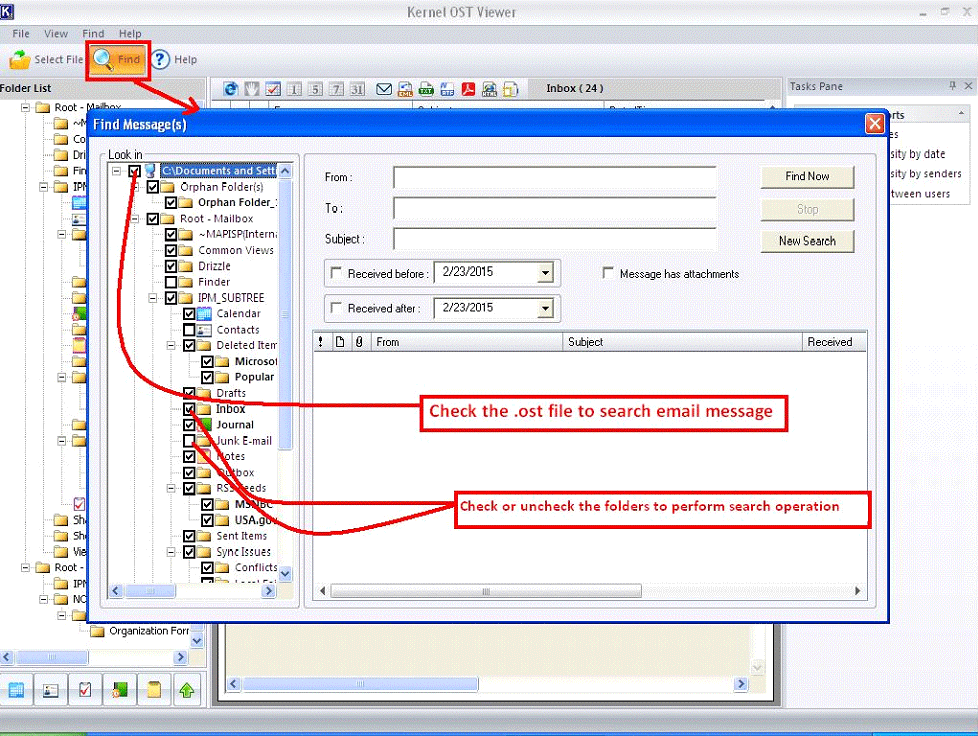978x736 pixels.
Task: Select the 31-day calendar view icon
Action: [357, 89]
